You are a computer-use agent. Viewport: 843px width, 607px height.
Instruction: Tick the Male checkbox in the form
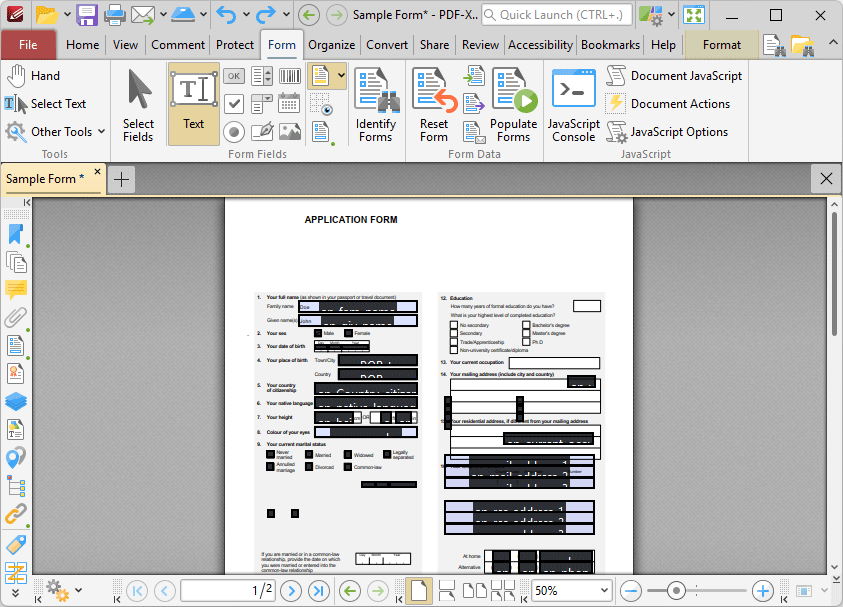click(x=318, y=333)
